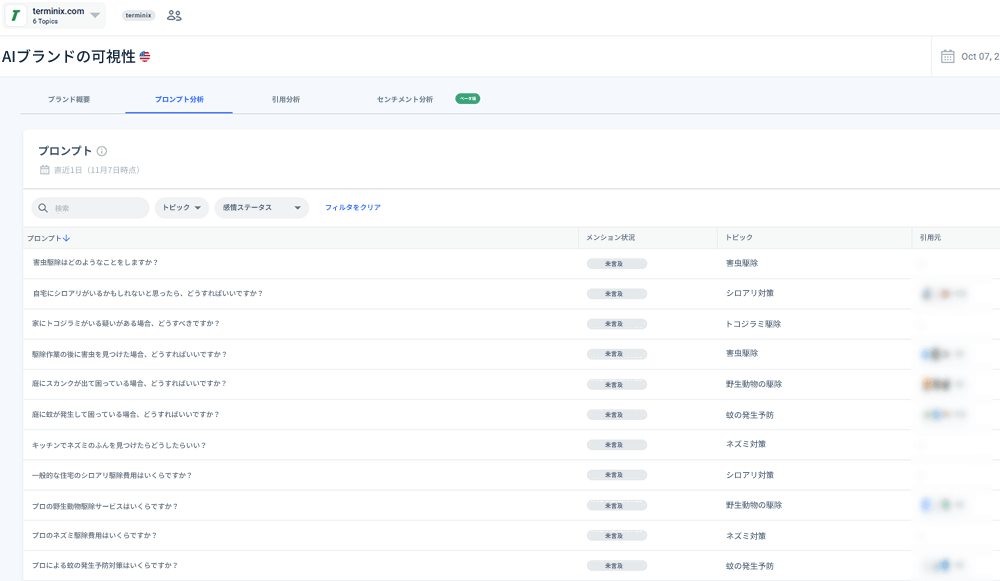
Task: Click the search magnifier icon
Action: coord(43,208)
